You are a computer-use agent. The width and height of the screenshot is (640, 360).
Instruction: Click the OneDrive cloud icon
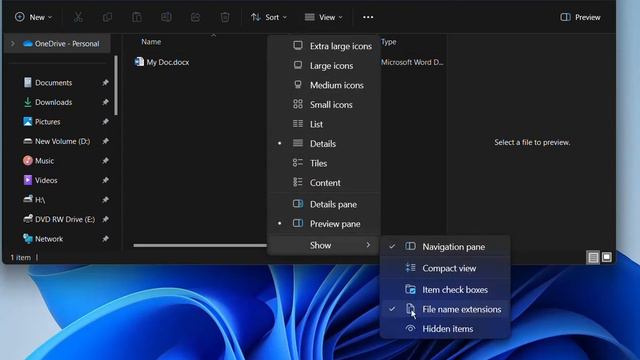coord(27,44)
